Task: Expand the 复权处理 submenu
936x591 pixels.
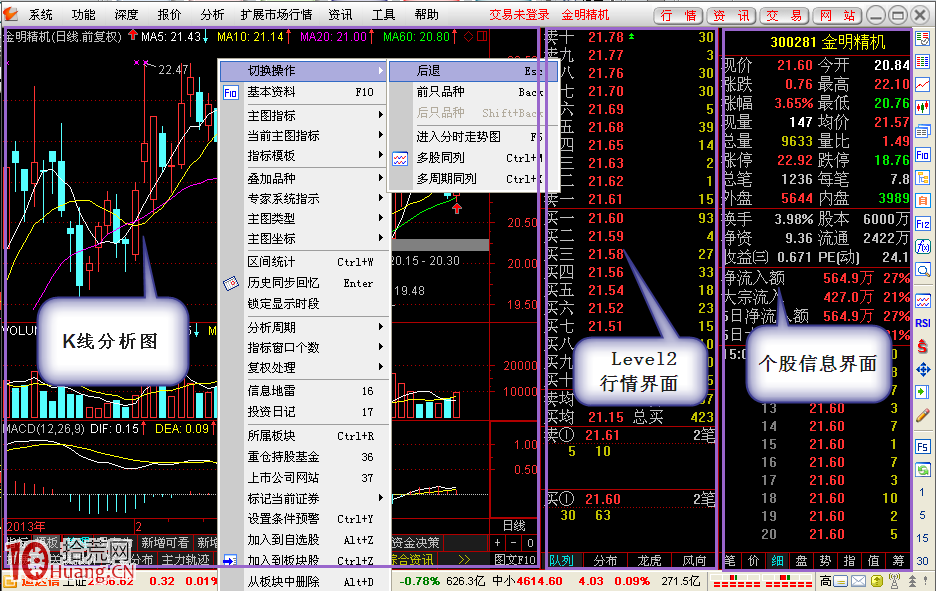Action: pos(304,368)
